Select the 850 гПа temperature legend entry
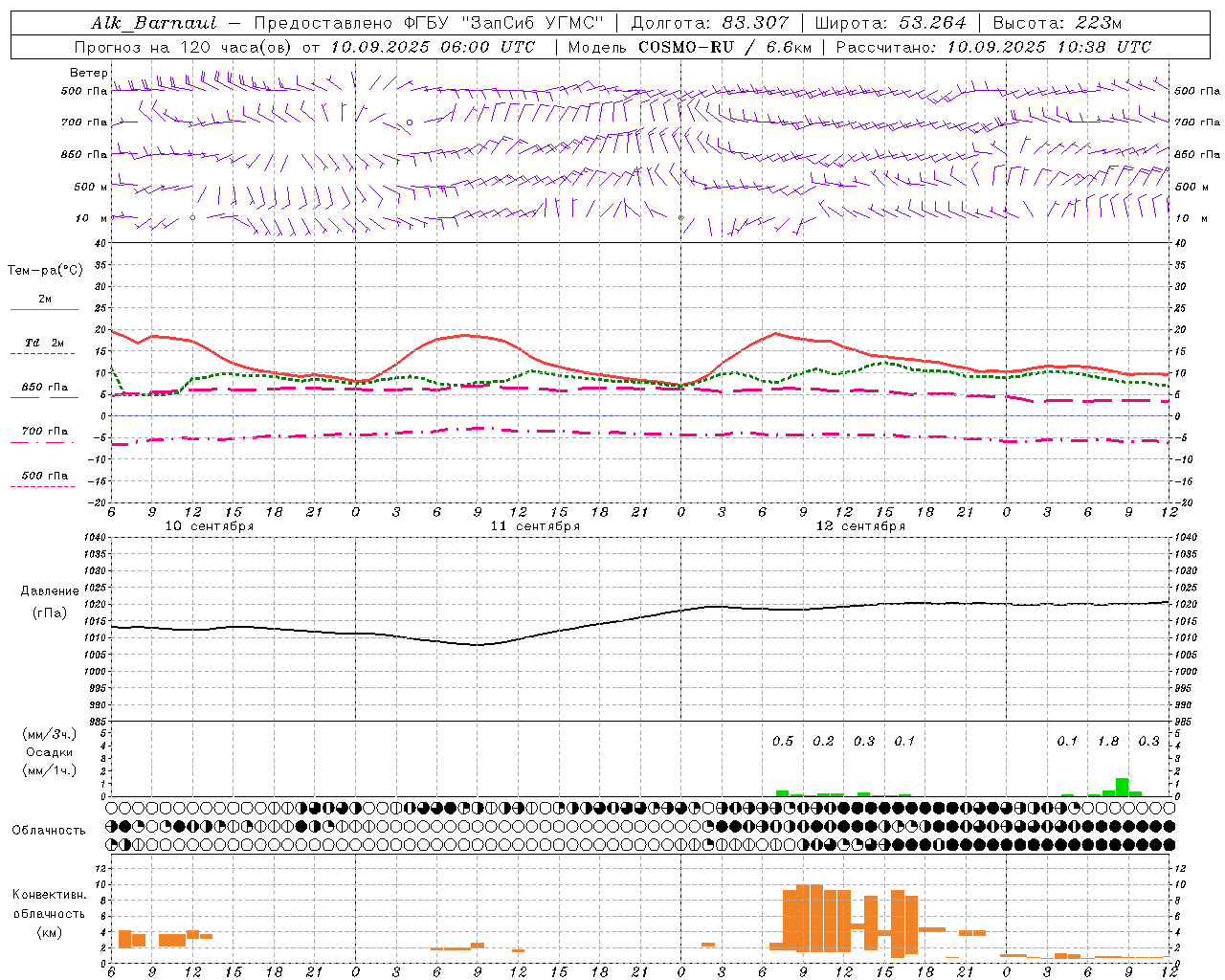Screen dimensions: 1225x980 click(44, 391)
